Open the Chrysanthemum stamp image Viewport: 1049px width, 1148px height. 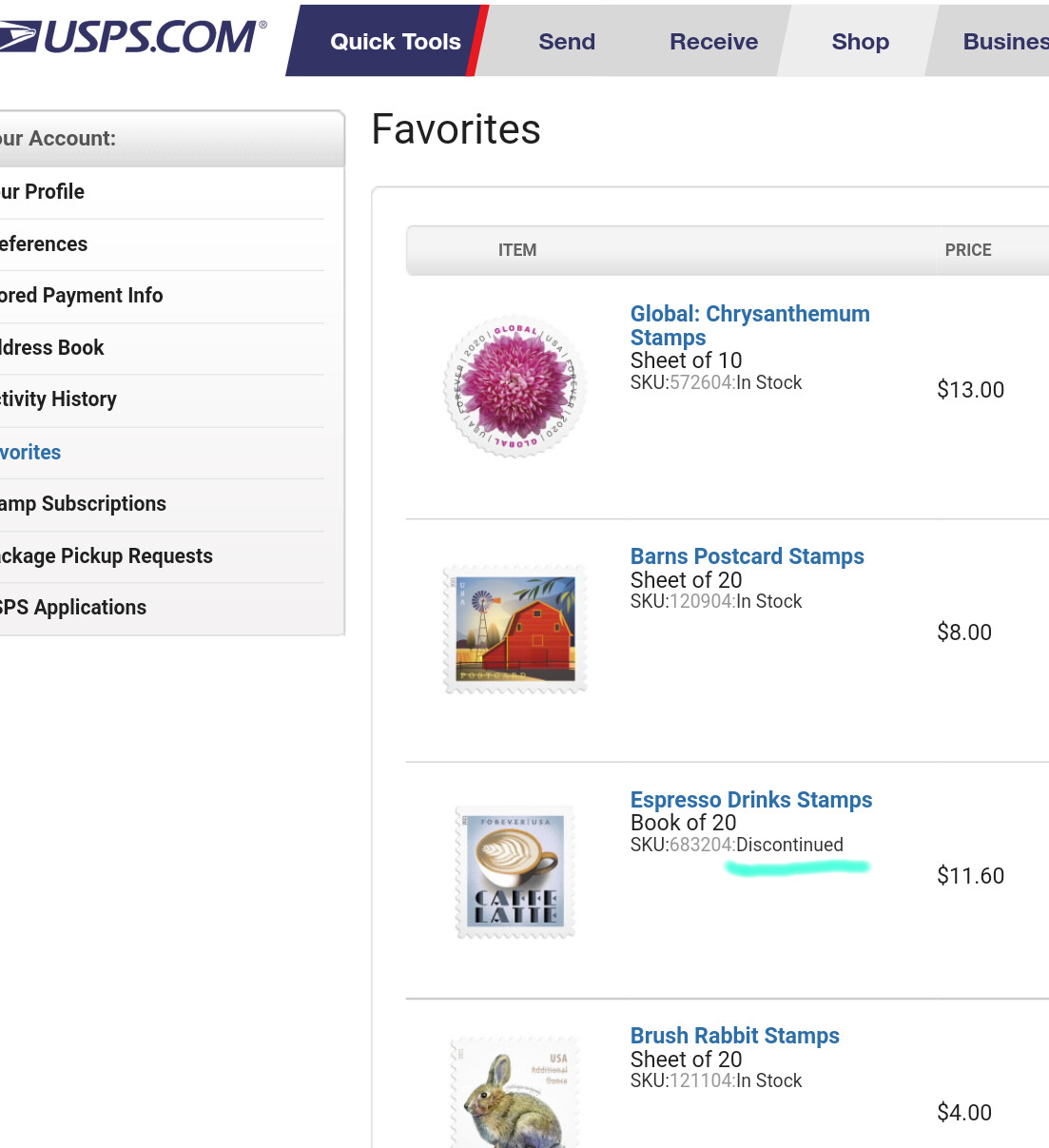(515, 386)
